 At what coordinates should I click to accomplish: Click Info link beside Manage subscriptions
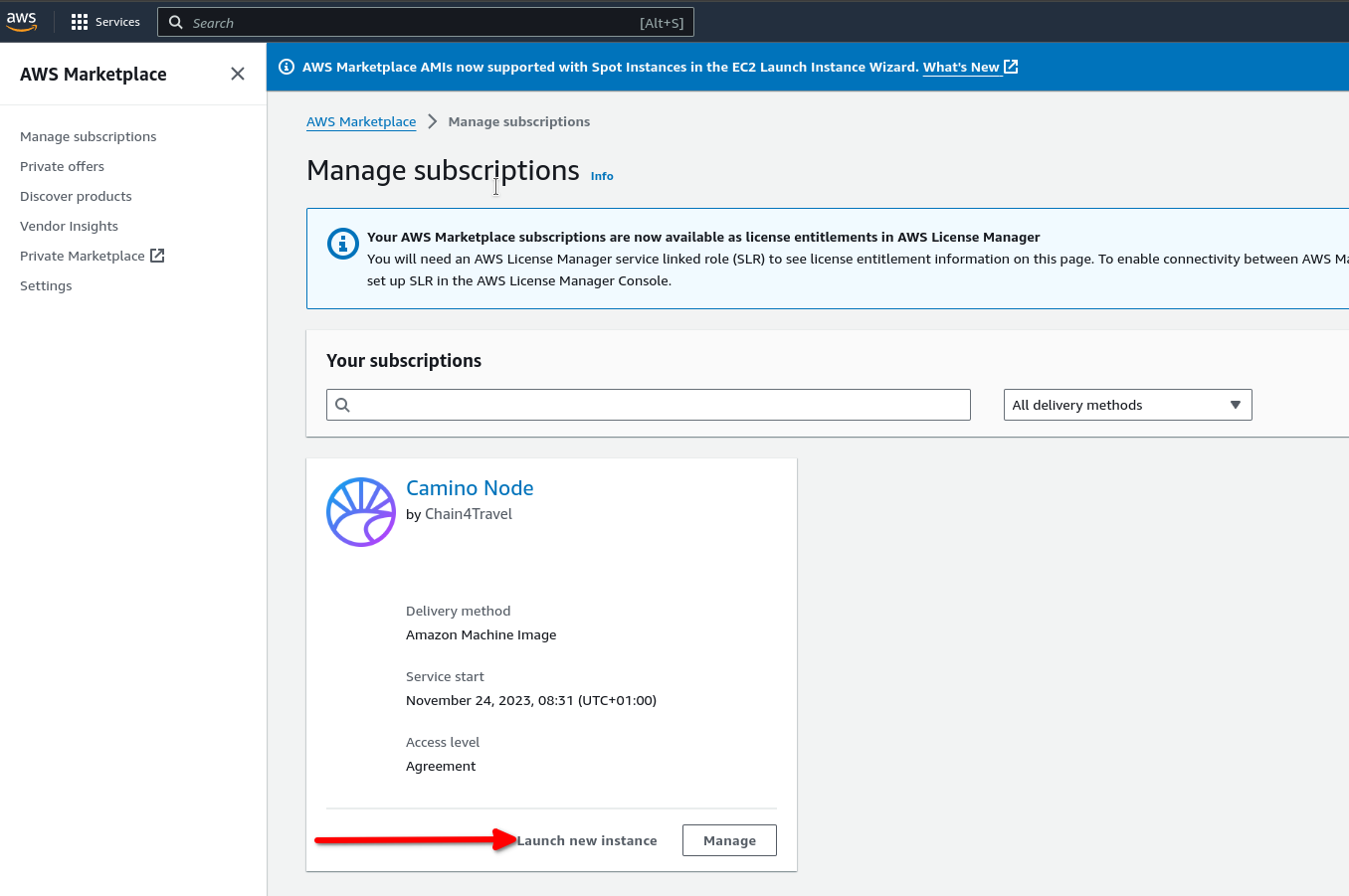tap(602, 176)
